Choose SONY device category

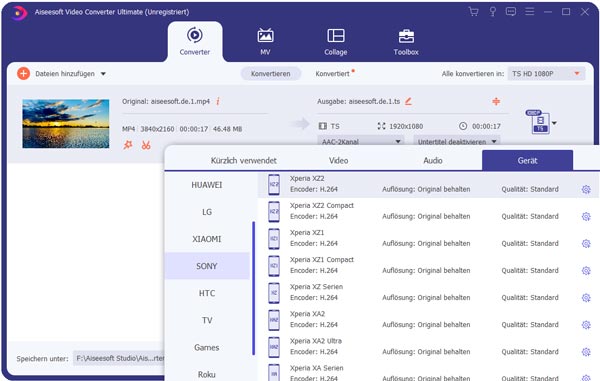[x=207, y=266]
